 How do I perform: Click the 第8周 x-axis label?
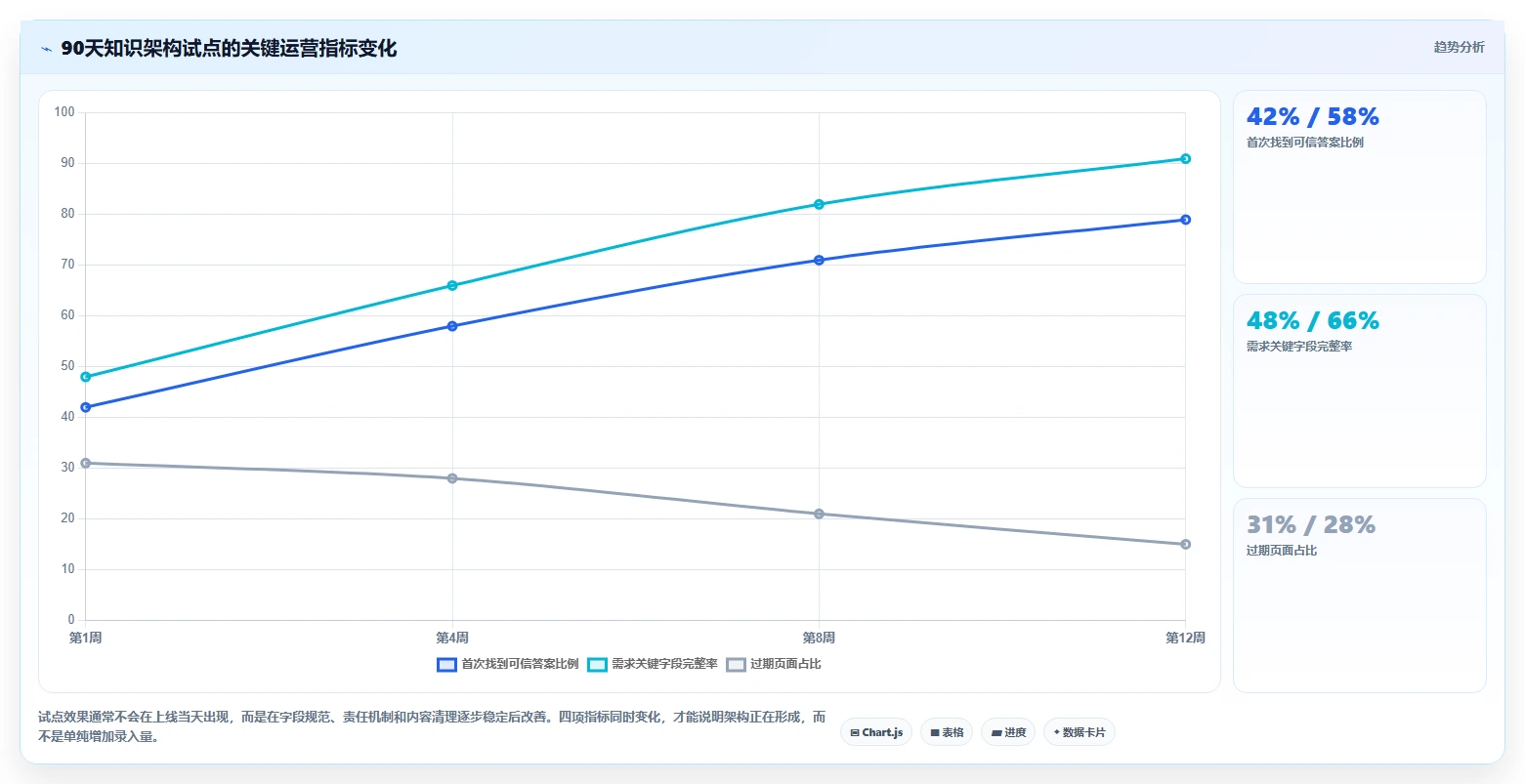click(819, 638)
